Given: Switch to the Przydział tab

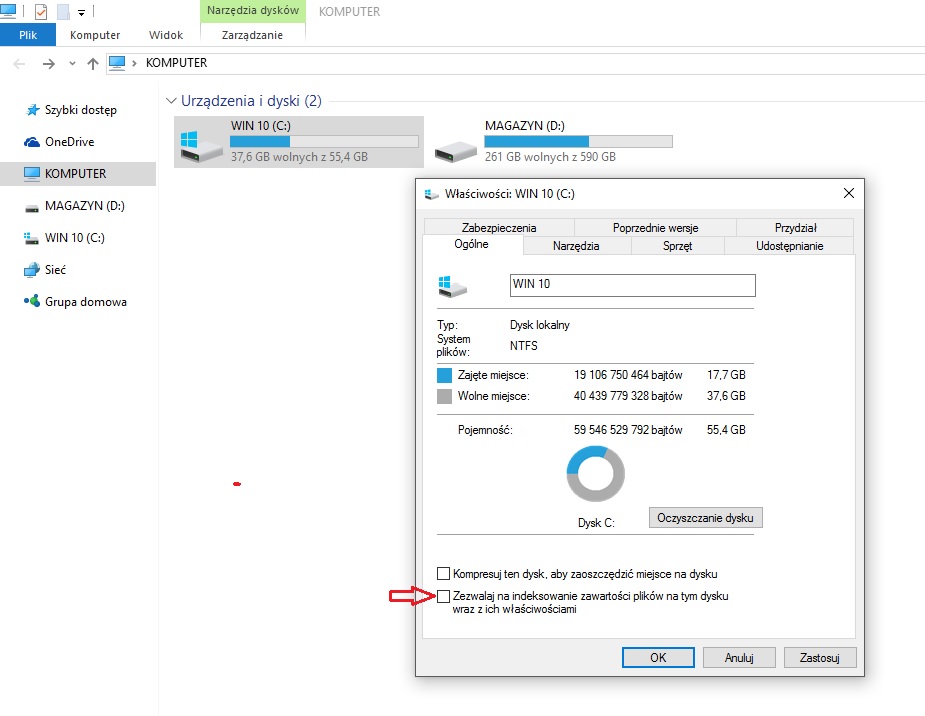Looking at the screenshot, I should [x=795, y=228].
